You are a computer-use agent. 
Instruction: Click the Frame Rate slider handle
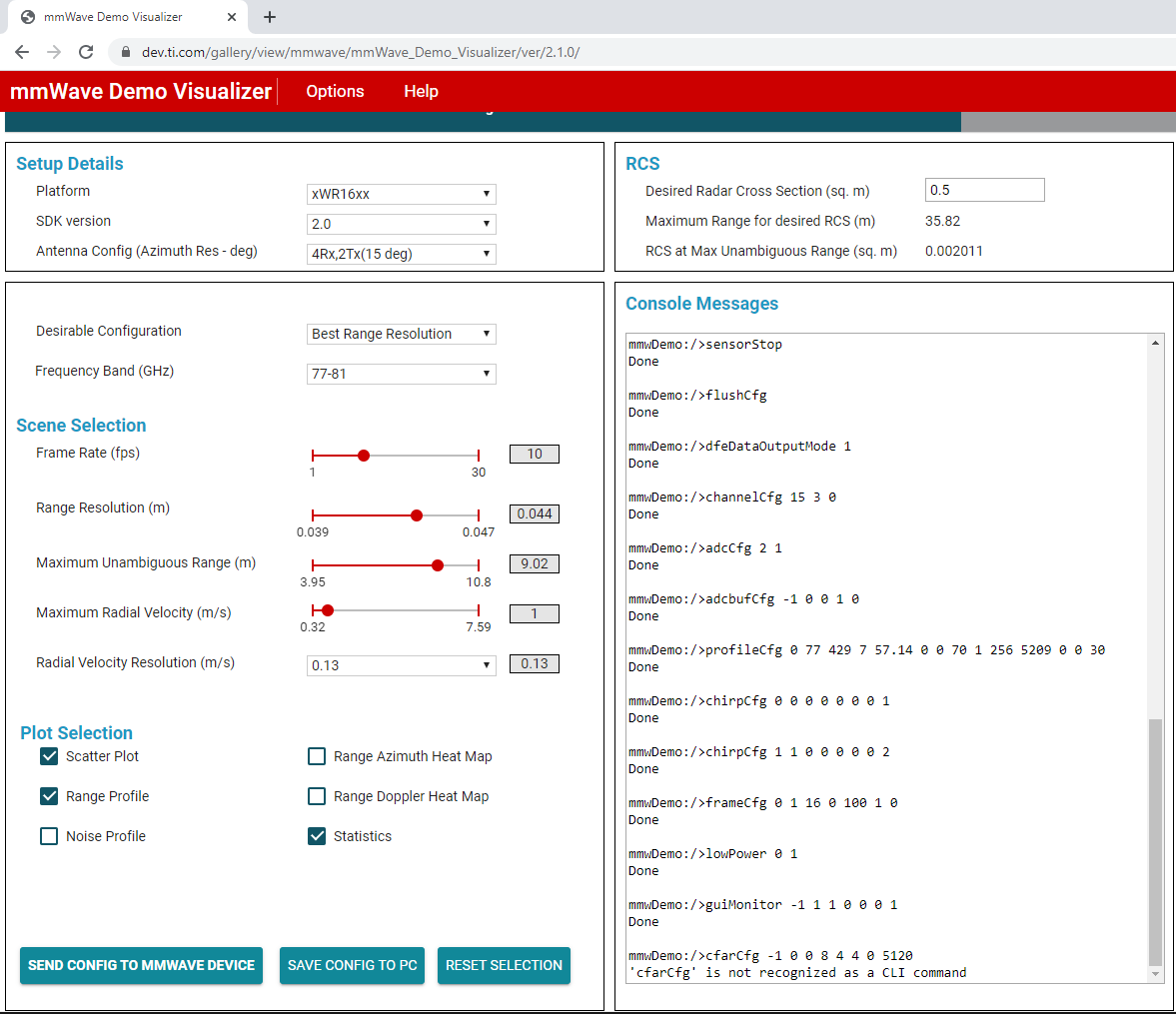click(x=364, y=456)
